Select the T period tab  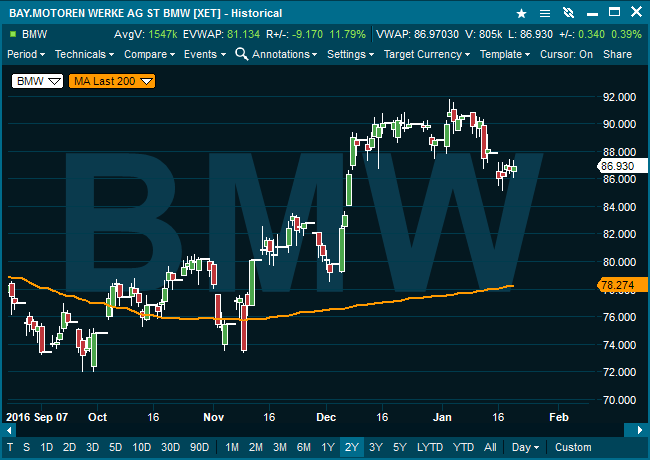coord(10,447)
